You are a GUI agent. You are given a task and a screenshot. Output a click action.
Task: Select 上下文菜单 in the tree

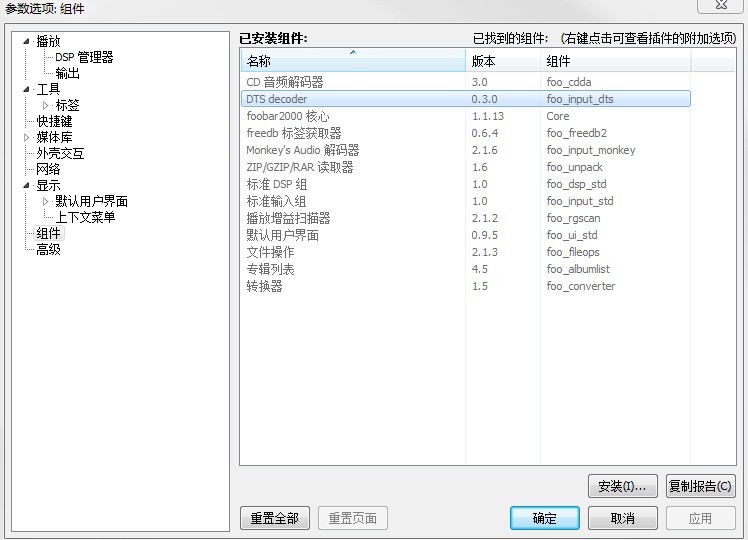[x=85, y=217]
